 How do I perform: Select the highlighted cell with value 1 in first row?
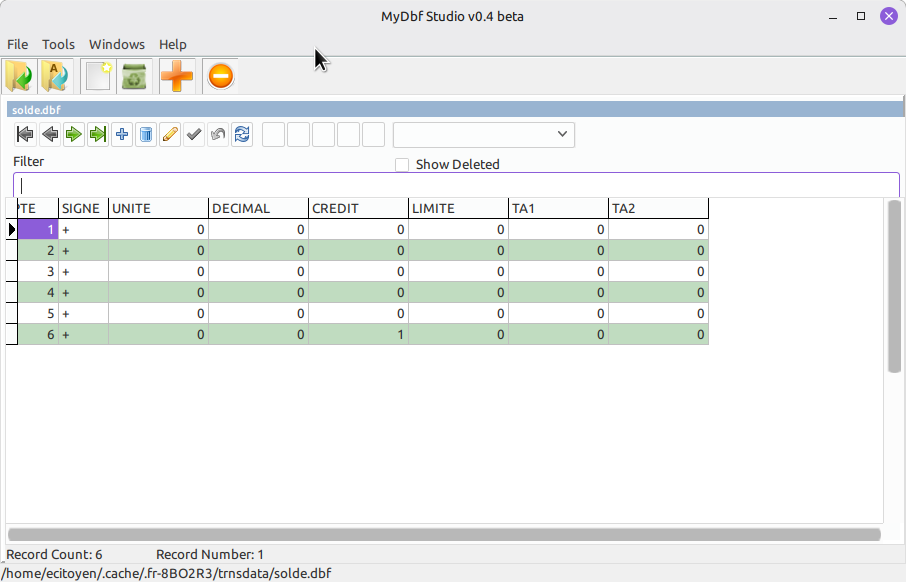coord(38,229)
